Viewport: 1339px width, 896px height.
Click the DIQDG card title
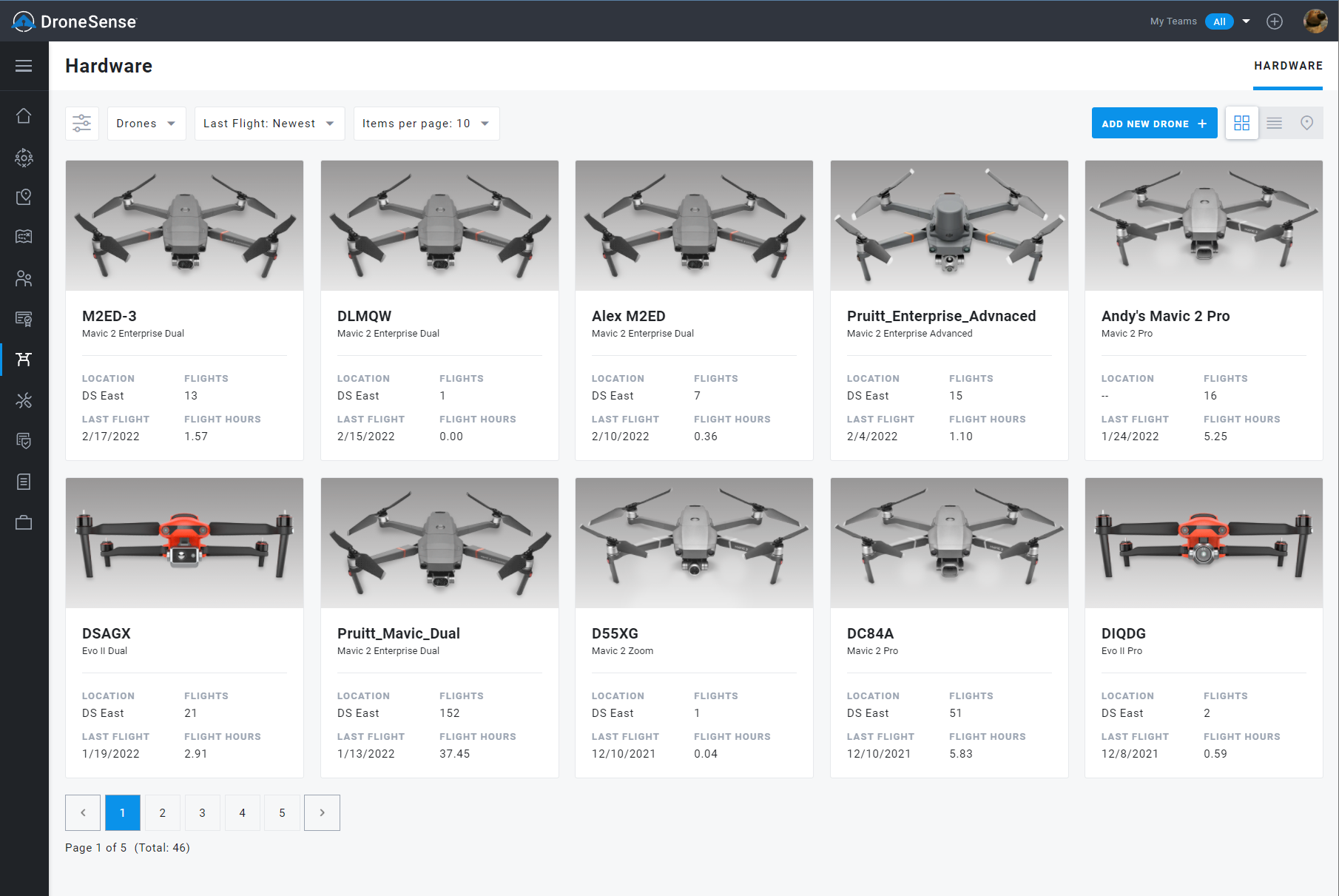[x=1123, y=633]
